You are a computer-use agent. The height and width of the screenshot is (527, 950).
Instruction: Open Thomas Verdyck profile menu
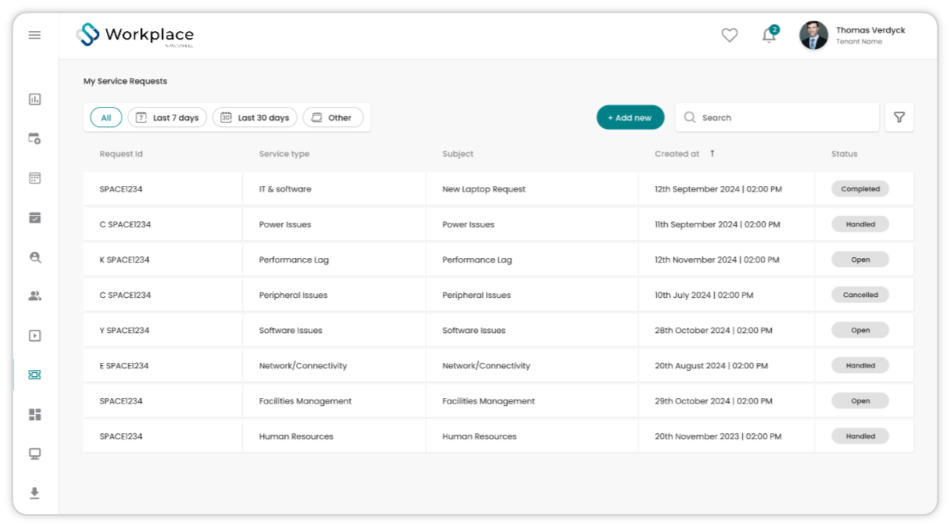[852, 35]
